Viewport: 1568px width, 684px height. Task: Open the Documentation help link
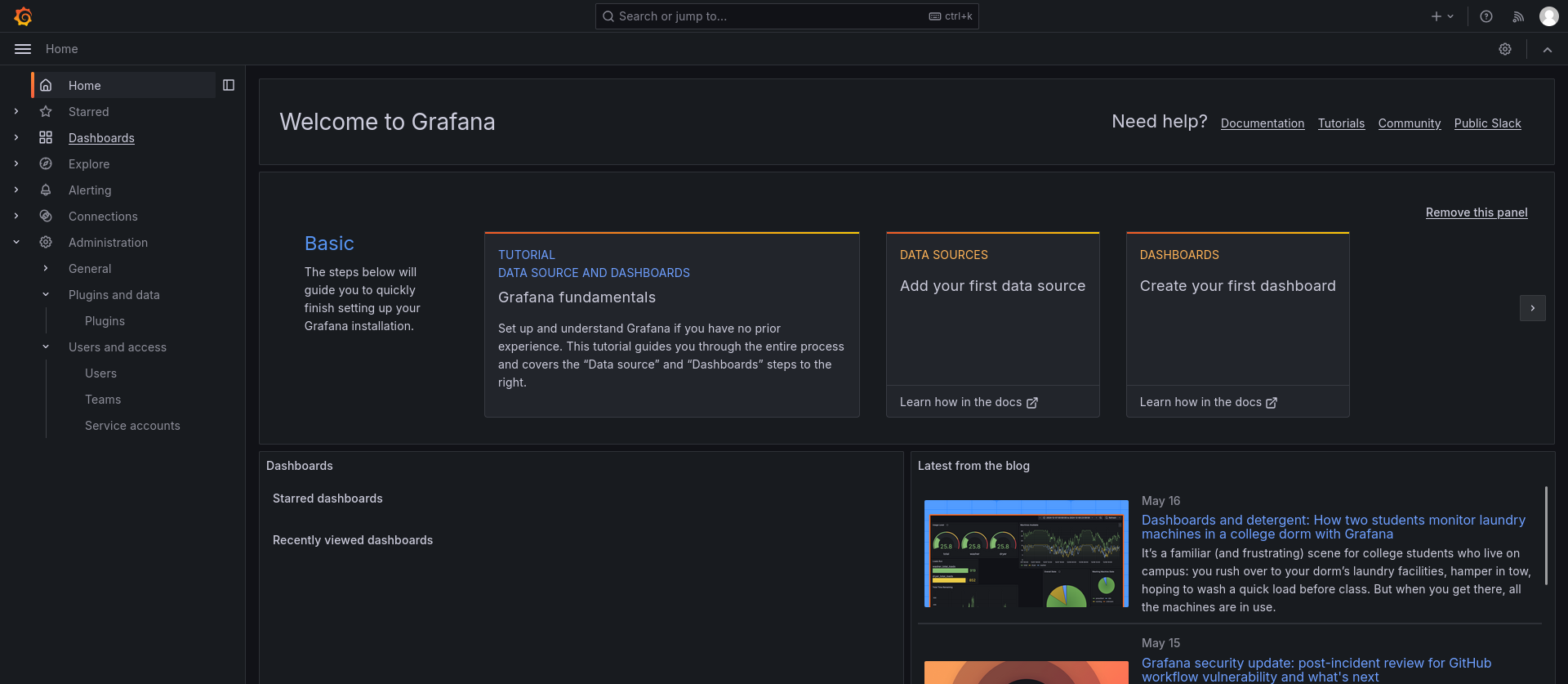coord(1263,123)
